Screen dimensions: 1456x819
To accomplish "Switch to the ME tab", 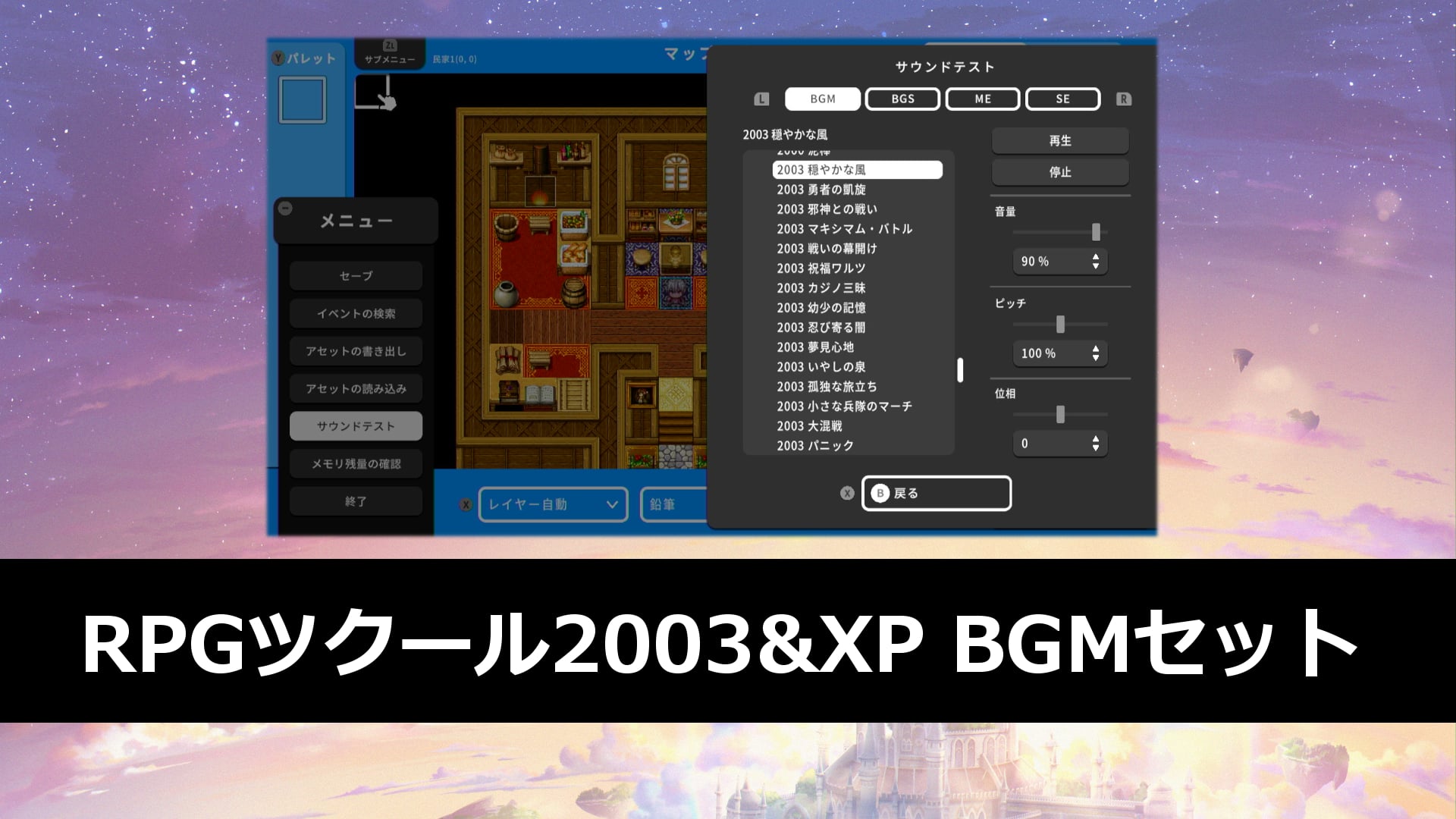I will tap(983, 99).
